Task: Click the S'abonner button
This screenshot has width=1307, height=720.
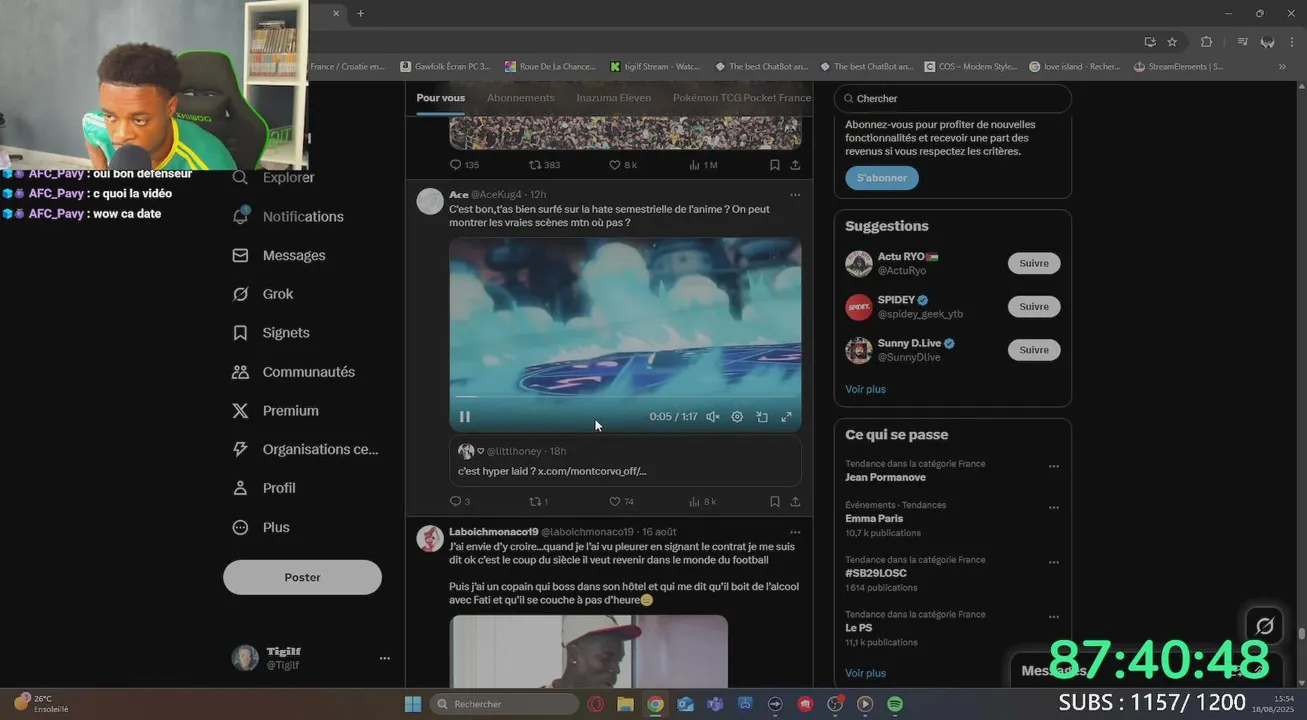Action: coord(882,178)
